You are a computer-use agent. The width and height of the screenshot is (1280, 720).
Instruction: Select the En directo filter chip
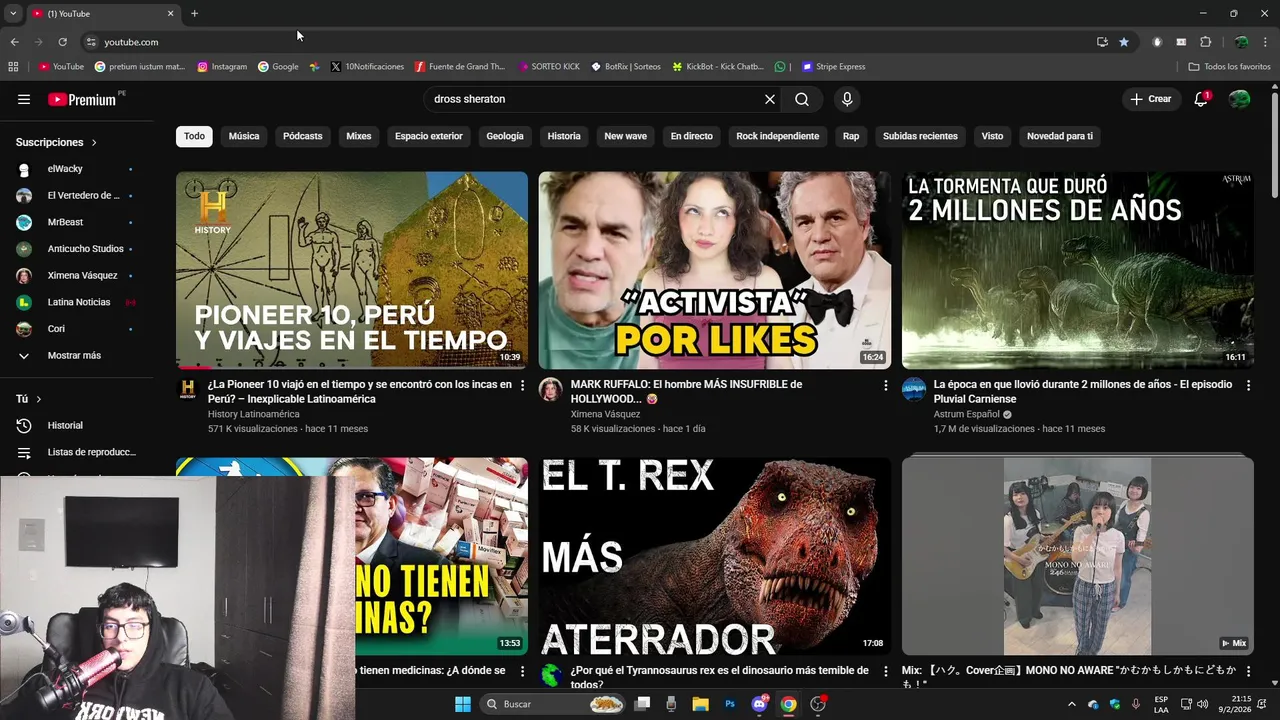(692, 136)
